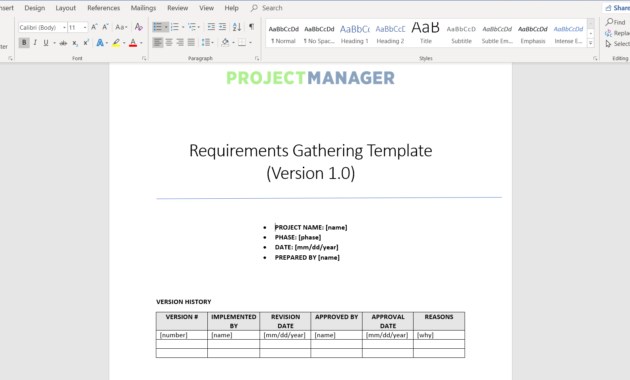
Task: Apply the Intense Emphasis style
Action: tap(568, 34)
